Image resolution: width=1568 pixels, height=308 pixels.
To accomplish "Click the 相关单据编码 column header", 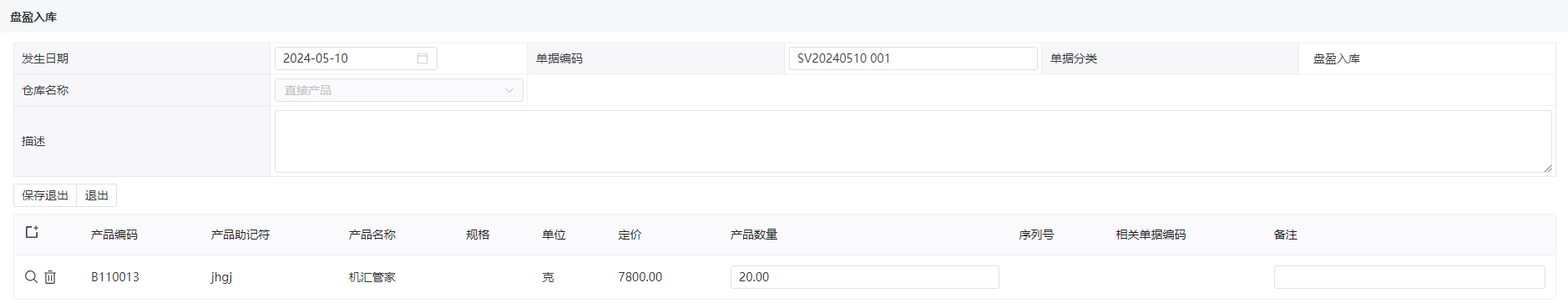I will pos(1151,235).
